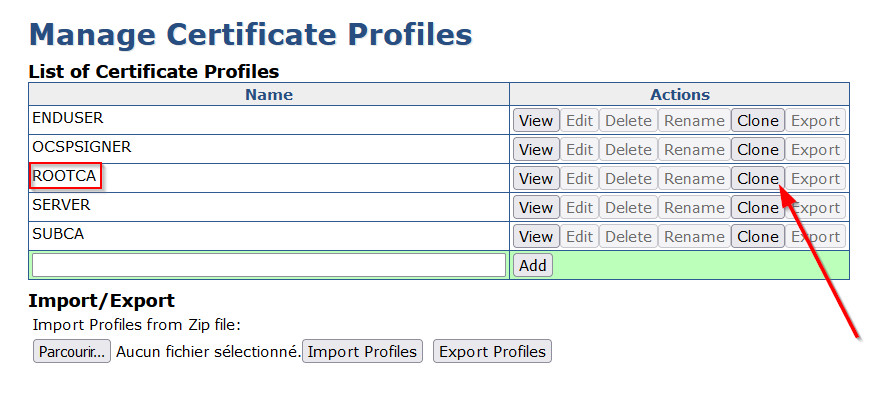View the ENDUSER certificate profile
Screen dimensions: 891x412
pos(536,120)
